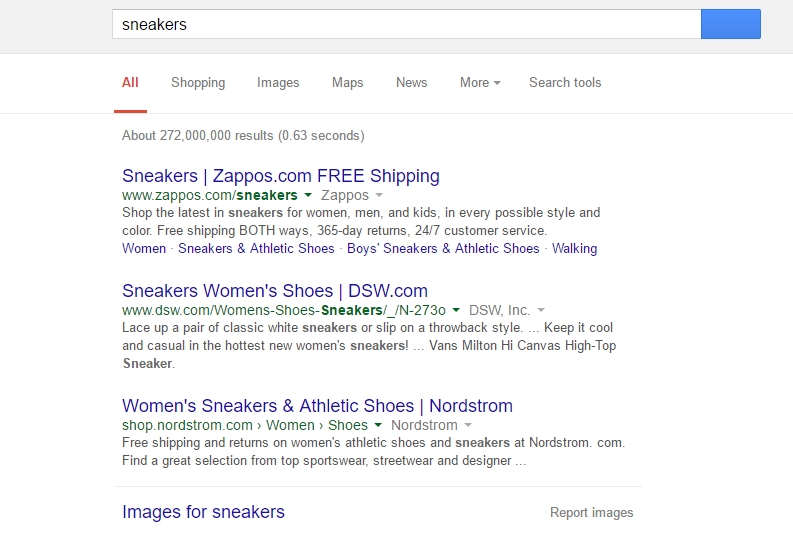
Task: Expand the More dropdown menu
Action: pyautogui.click(x=480, y=82)
